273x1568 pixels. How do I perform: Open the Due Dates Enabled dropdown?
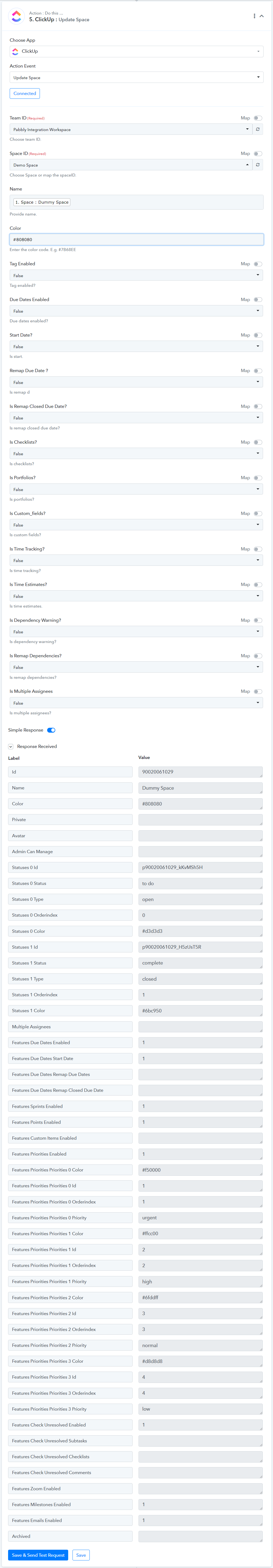point(136,311)
